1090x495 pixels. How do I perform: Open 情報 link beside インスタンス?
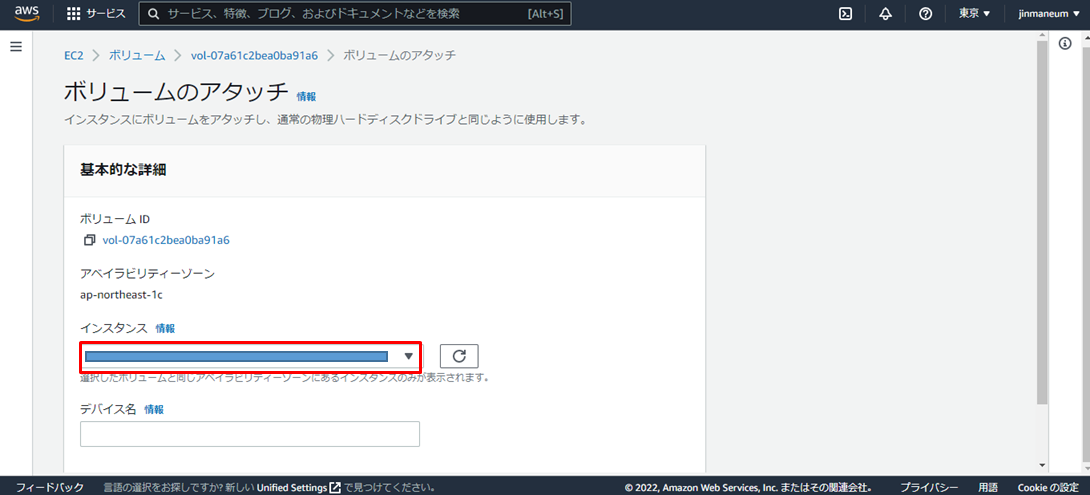point(165,328)
